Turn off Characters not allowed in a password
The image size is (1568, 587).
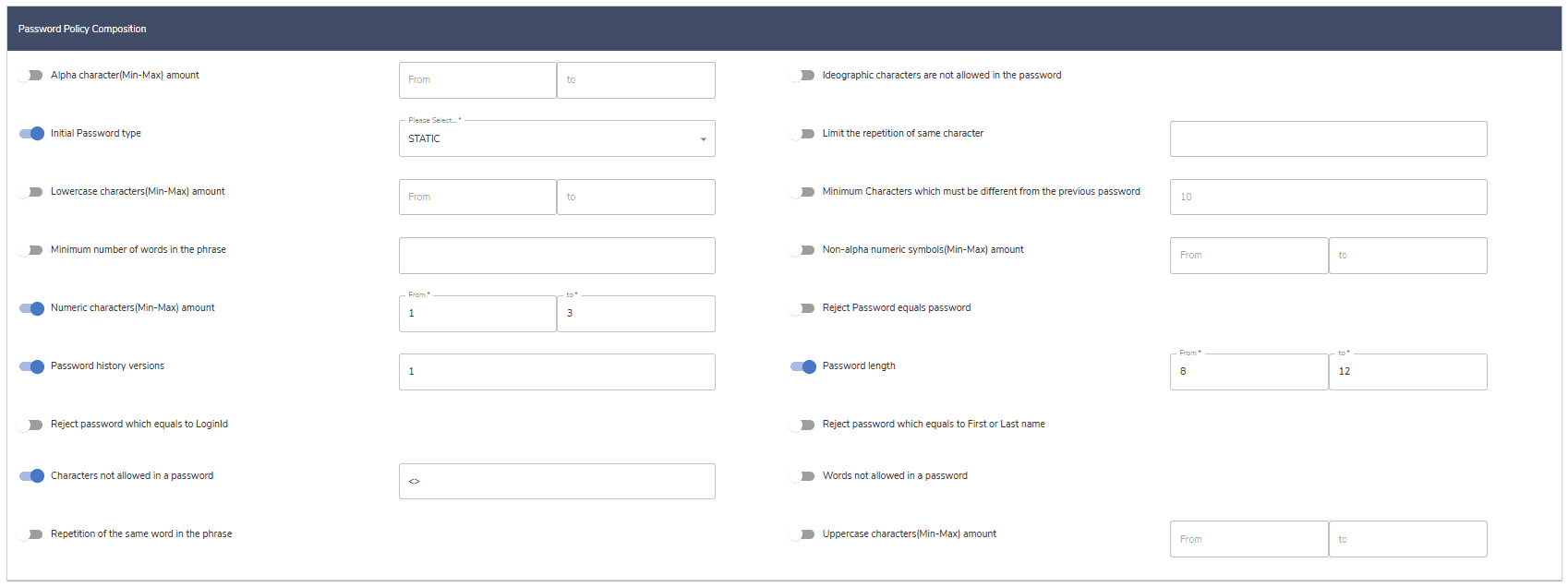pyautogui.click(x=32, y=476)
